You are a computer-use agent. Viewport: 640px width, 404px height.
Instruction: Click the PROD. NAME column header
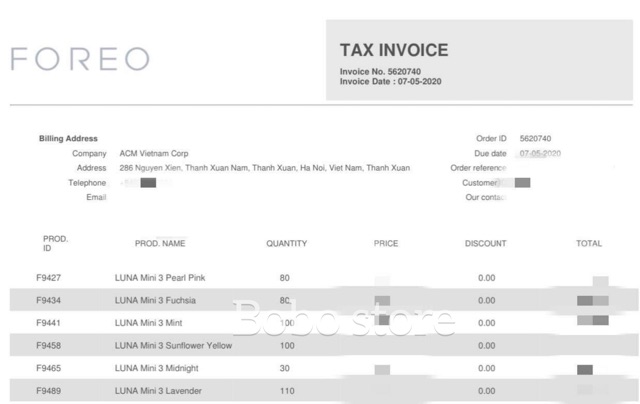160,244
